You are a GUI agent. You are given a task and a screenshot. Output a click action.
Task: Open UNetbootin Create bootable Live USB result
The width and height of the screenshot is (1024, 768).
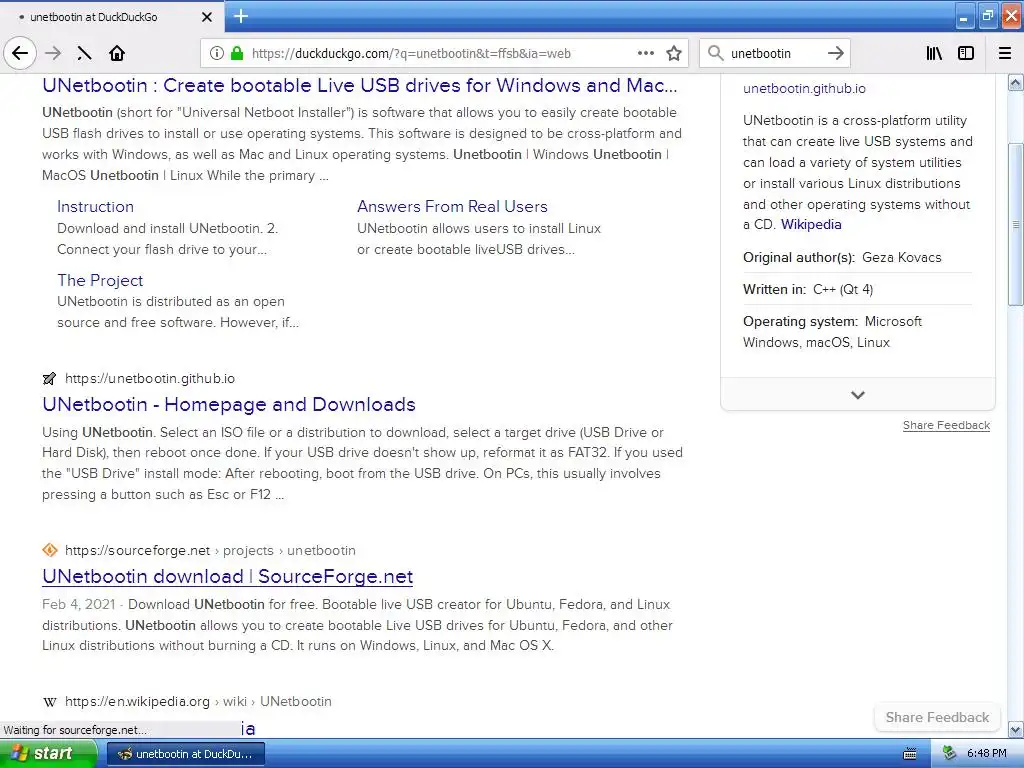coord(360,86)
